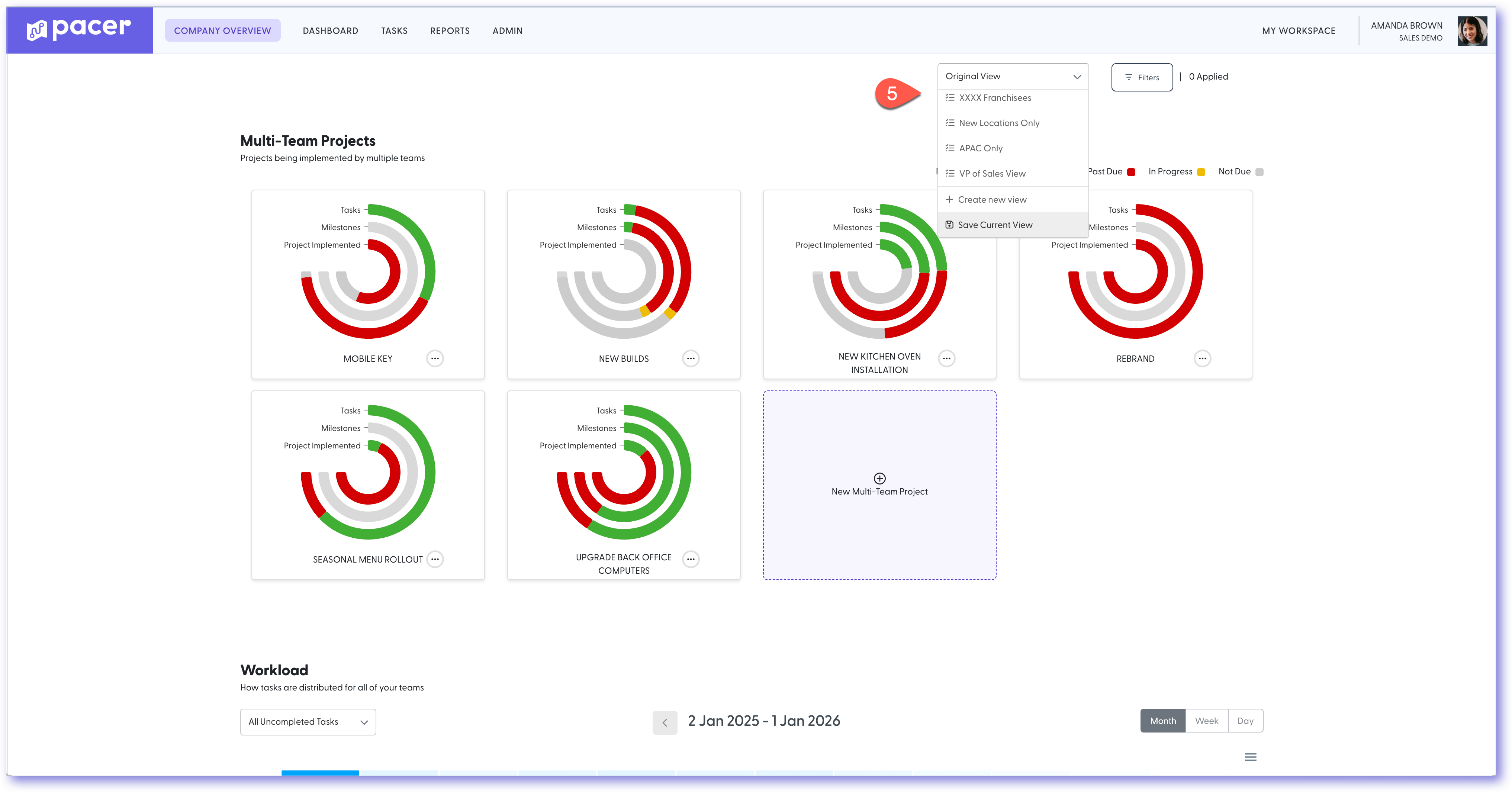Screen dimensions: 1512x792
Task: Click the plus icon beside Create new view
Action: pos(949,199)
